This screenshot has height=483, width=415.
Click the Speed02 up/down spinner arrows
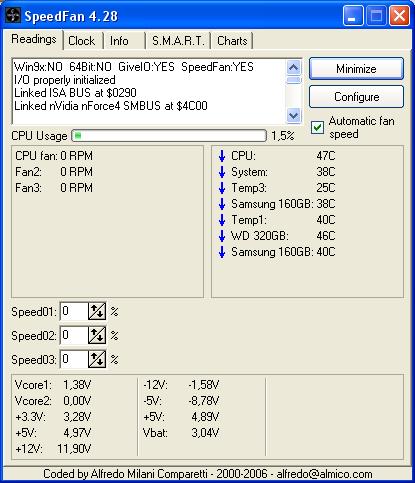pos(97,335)
